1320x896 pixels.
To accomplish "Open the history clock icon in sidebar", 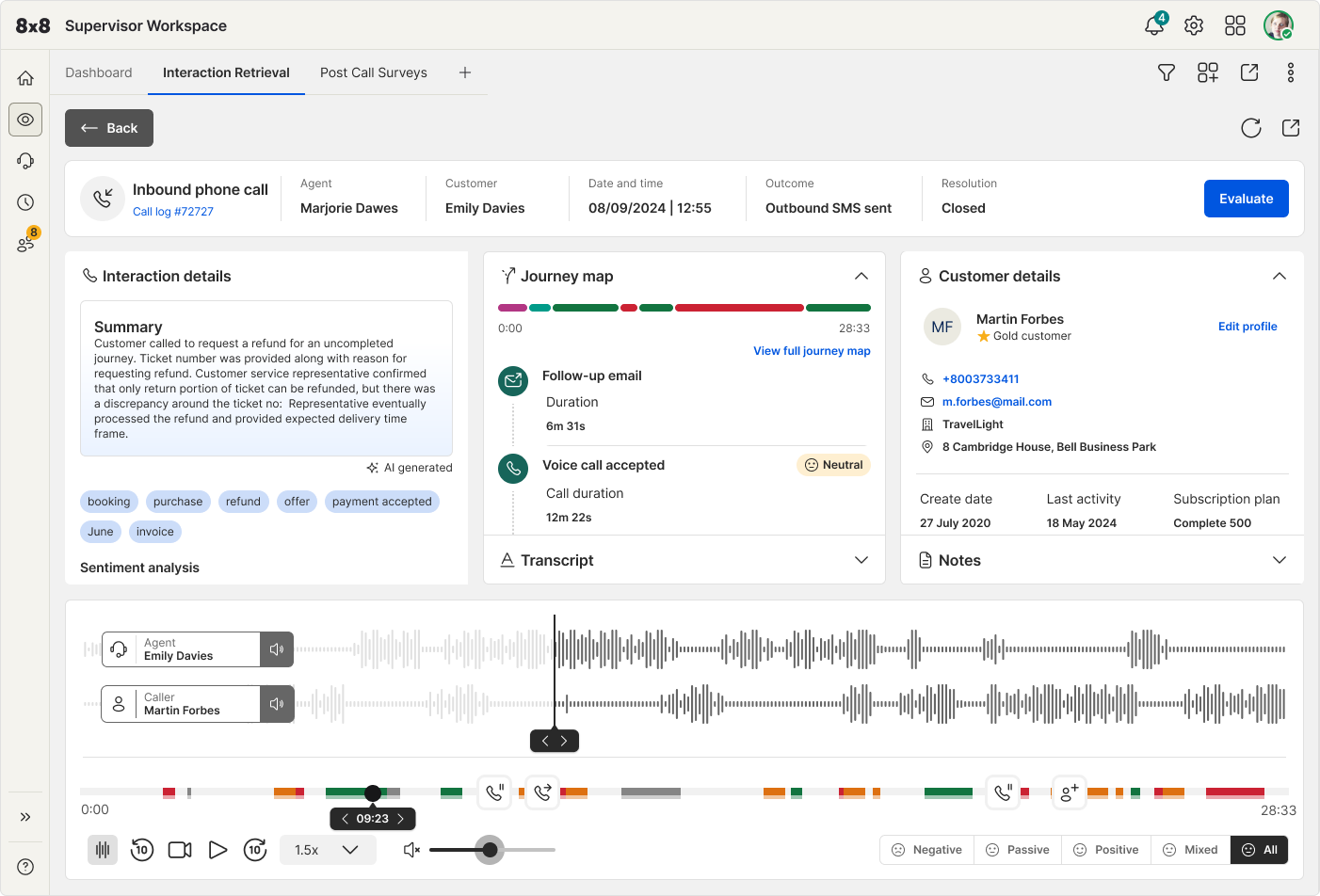I will (x=25, y=202).
